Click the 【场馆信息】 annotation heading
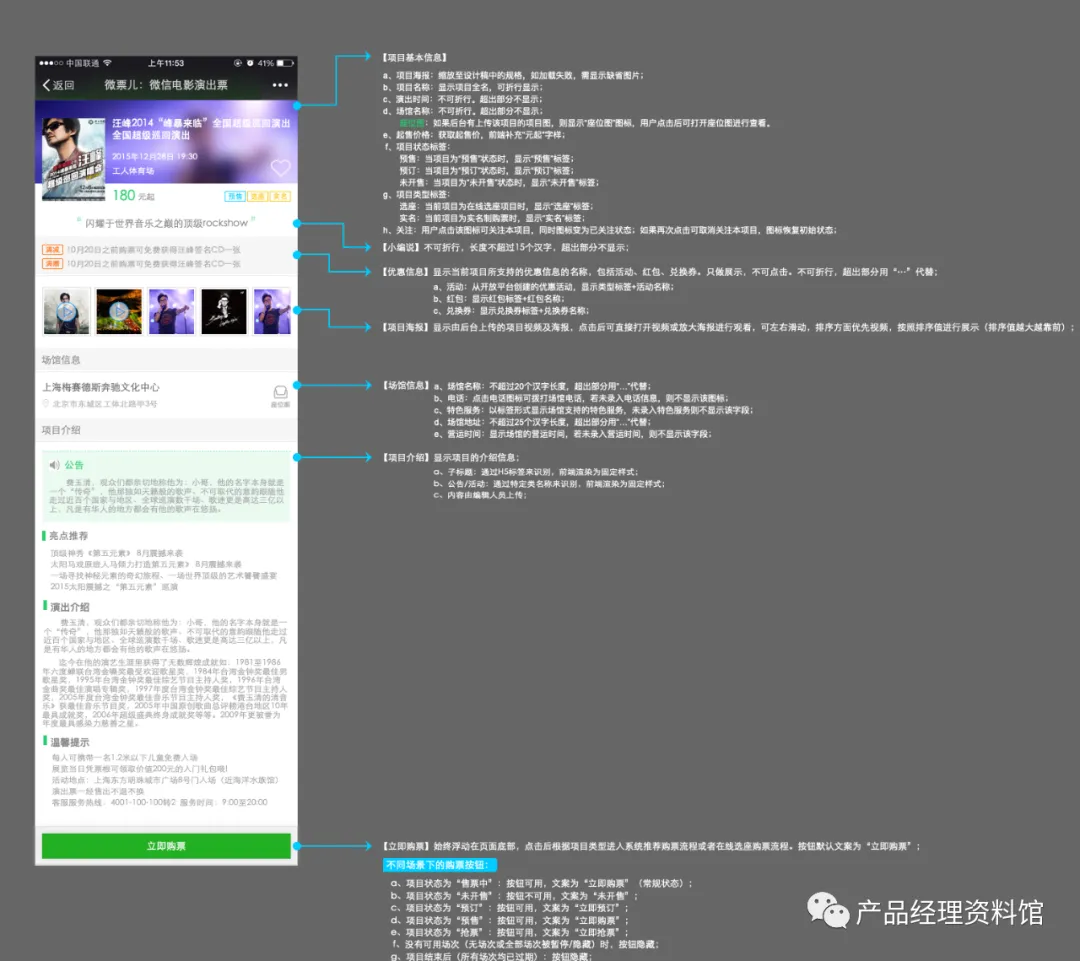The image size is (1080, 961). [x=406, y=386]
